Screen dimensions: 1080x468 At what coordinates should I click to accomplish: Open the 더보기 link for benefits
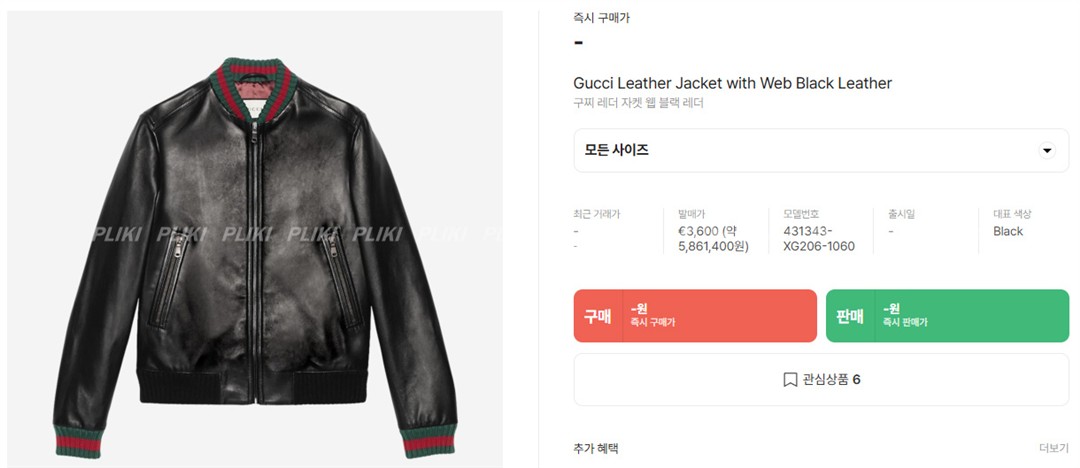click(x=1054, y=449)
